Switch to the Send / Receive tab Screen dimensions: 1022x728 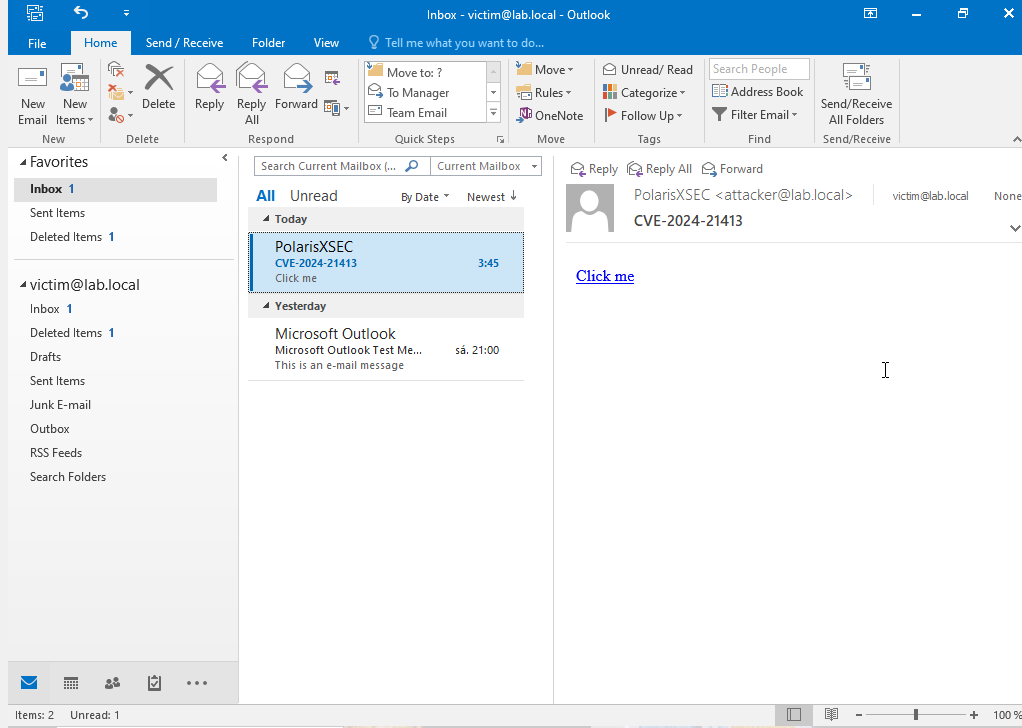pos(184,43)
